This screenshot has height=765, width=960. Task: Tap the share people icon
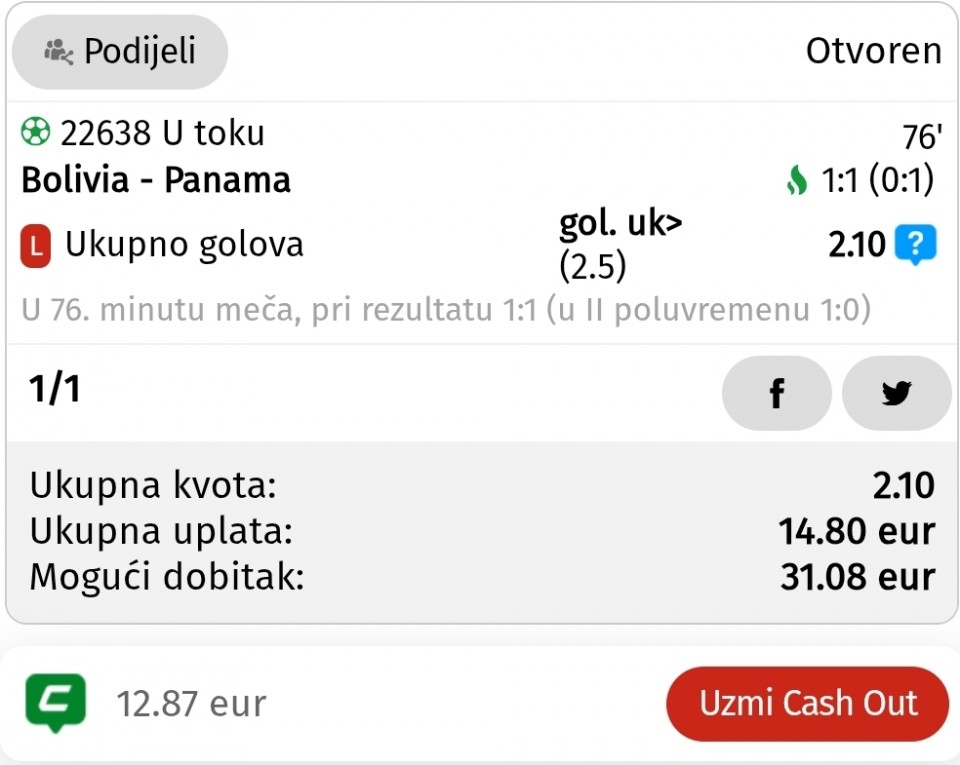coord(59,52)
